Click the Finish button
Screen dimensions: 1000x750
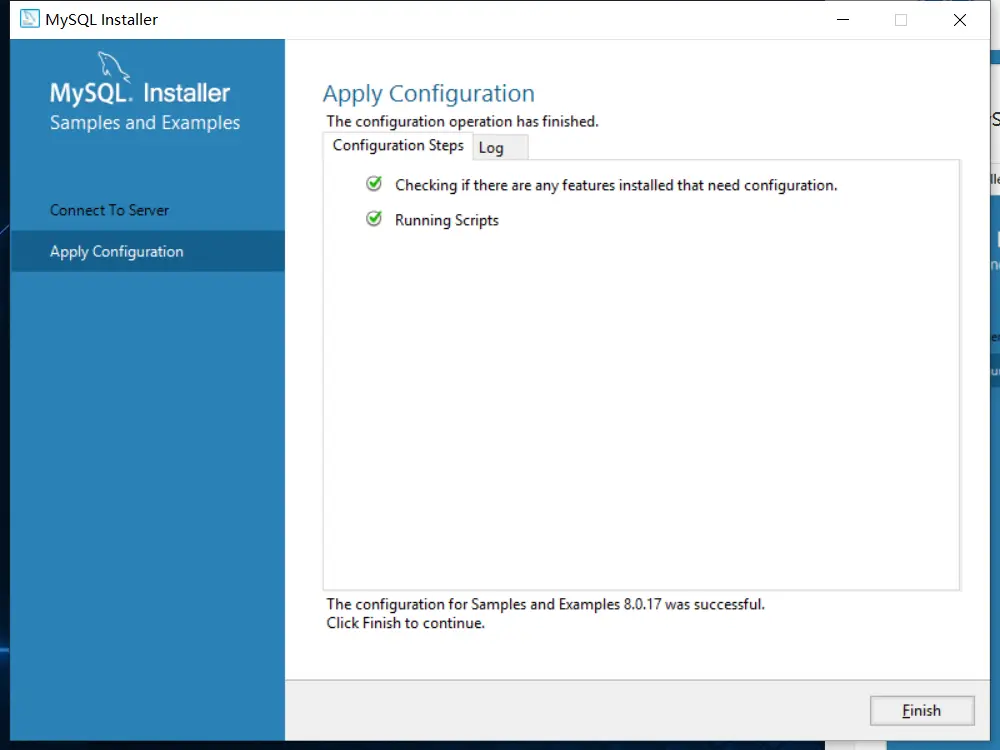pos(922,710)
